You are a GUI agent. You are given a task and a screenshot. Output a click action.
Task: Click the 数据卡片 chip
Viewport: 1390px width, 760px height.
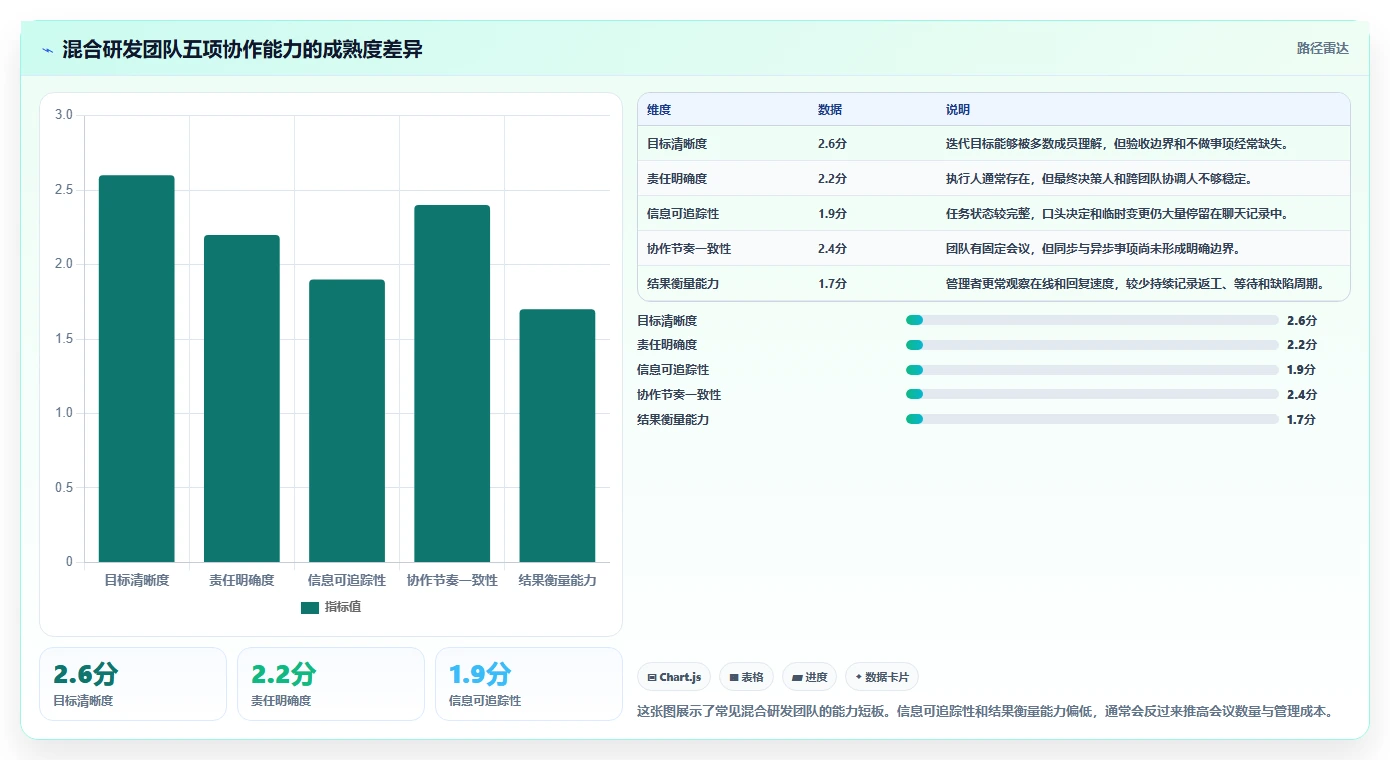(882, 677)
